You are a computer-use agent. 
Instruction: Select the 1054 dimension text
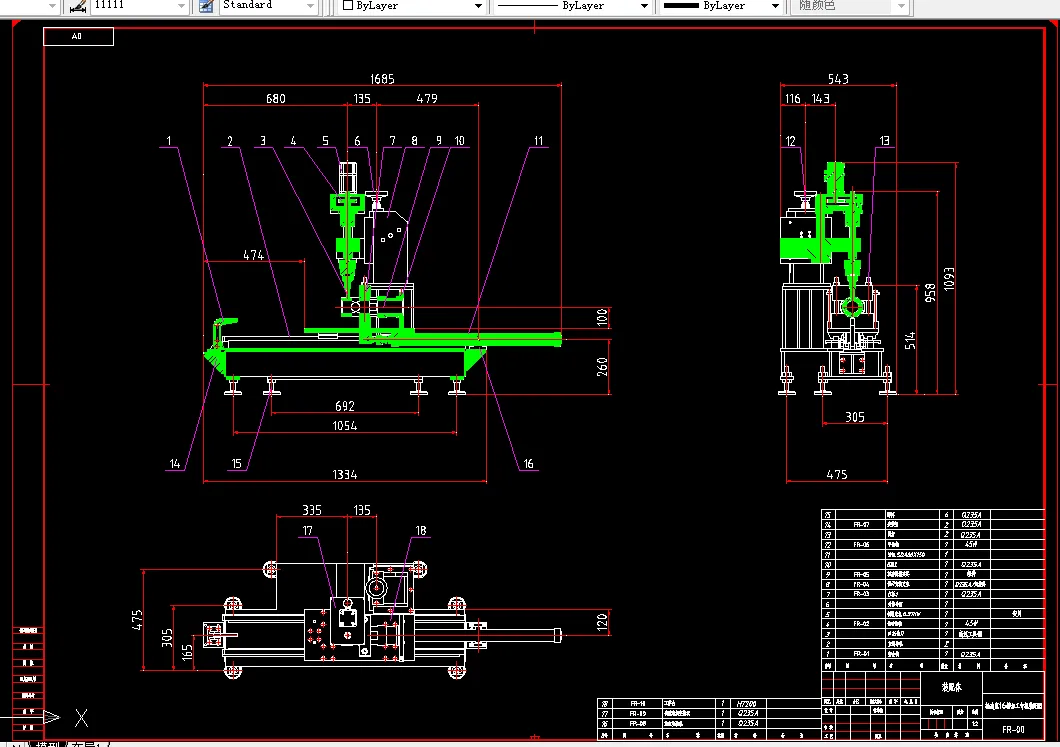tap(345, 425)
